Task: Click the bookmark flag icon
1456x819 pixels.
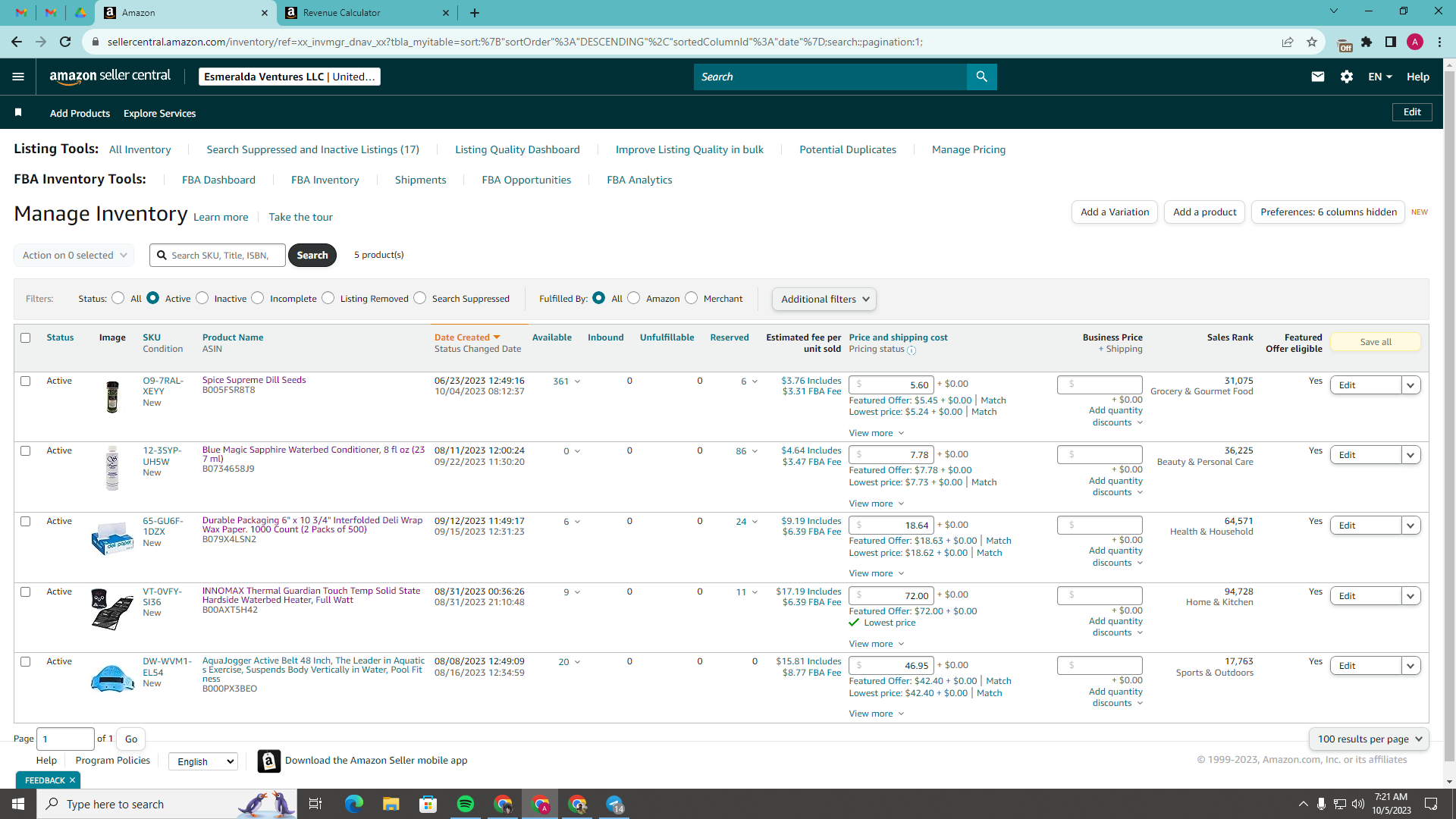Action: point(18,112)
